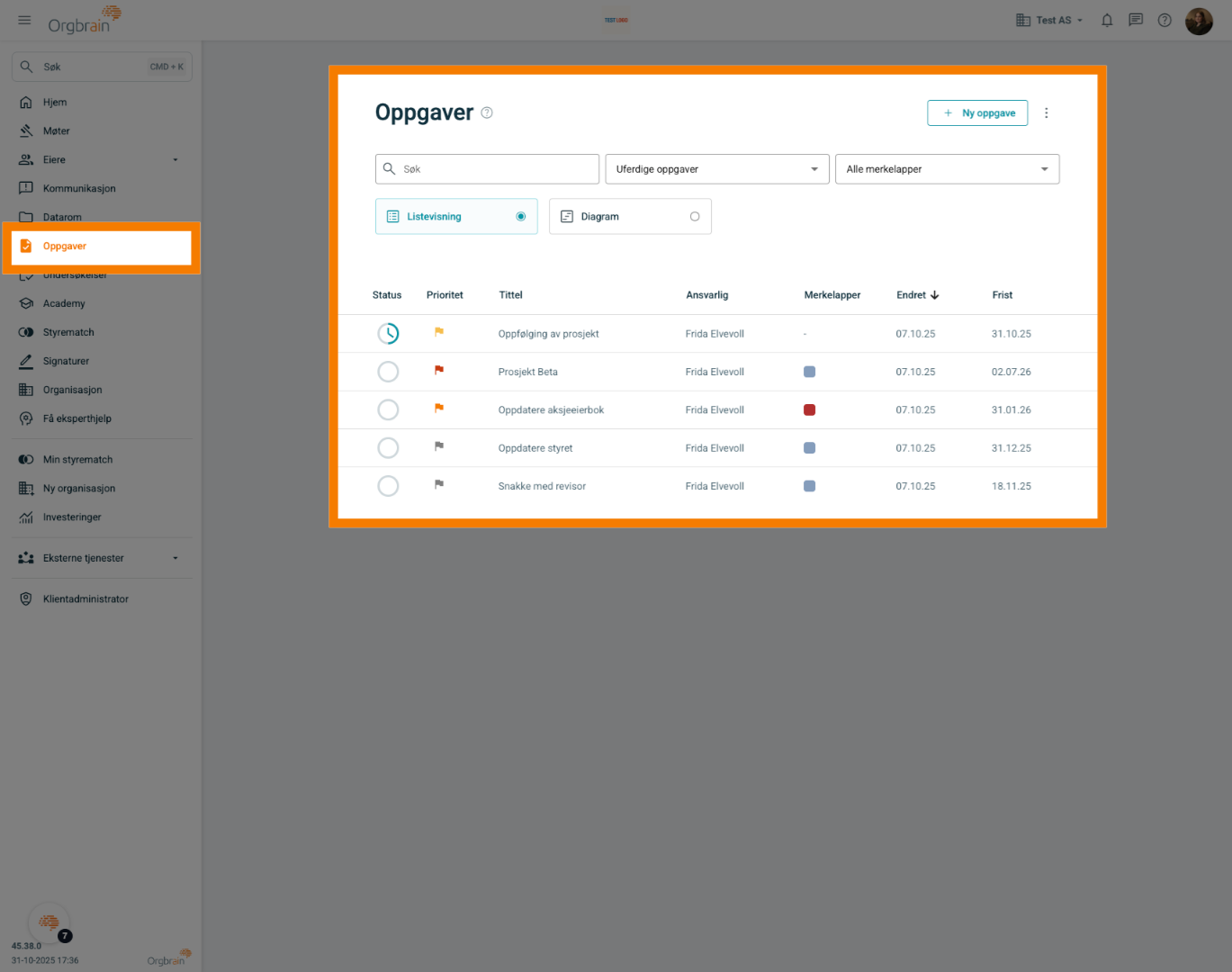The width and height of the screenshot is (1232, 972).
Task: Click the info icon beside Oppgaver heading
Action: (487, 112)
